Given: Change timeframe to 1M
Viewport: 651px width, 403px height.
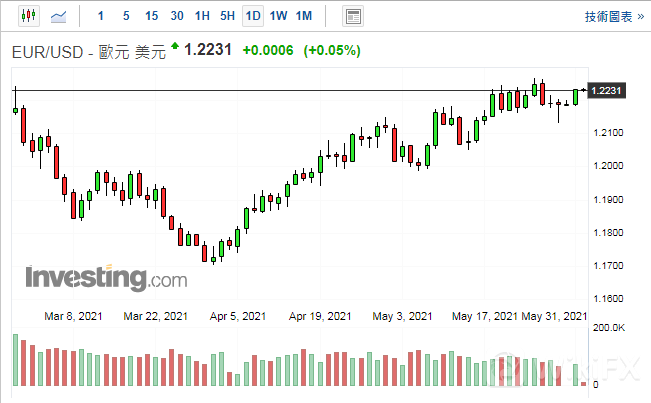Looking at the screenshot, I should 305,16.
